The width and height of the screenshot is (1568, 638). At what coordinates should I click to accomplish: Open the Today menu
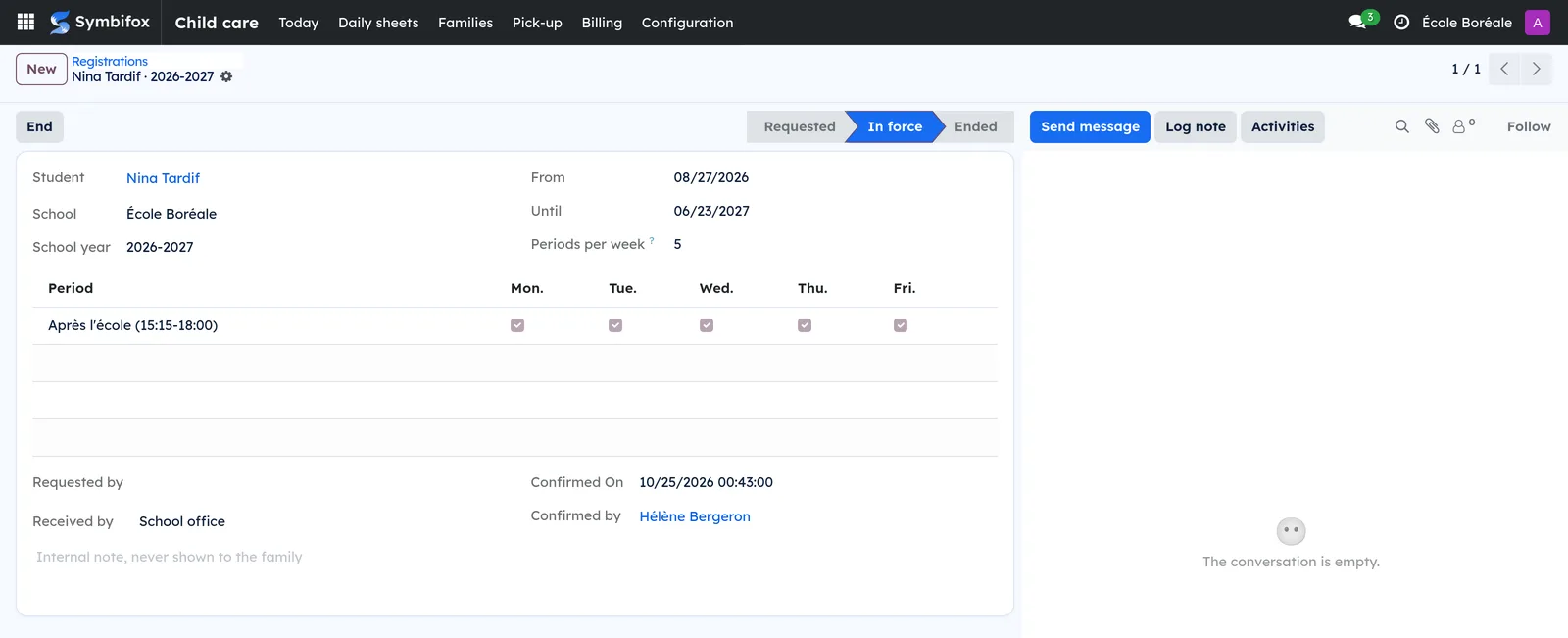(299, 23)
